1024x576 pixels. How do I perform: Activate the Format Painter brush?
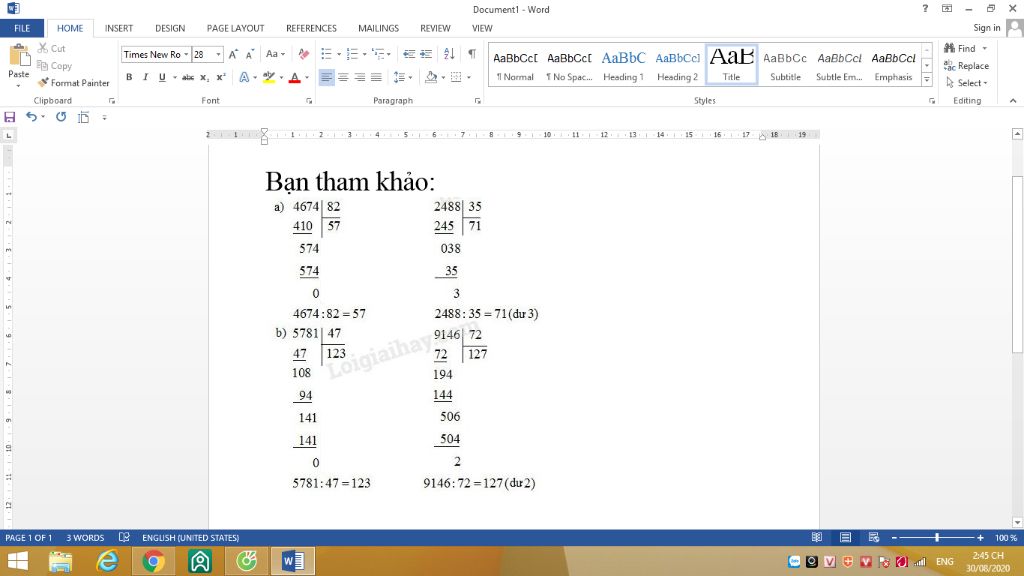pyautogui.click(x=73, y=83)
